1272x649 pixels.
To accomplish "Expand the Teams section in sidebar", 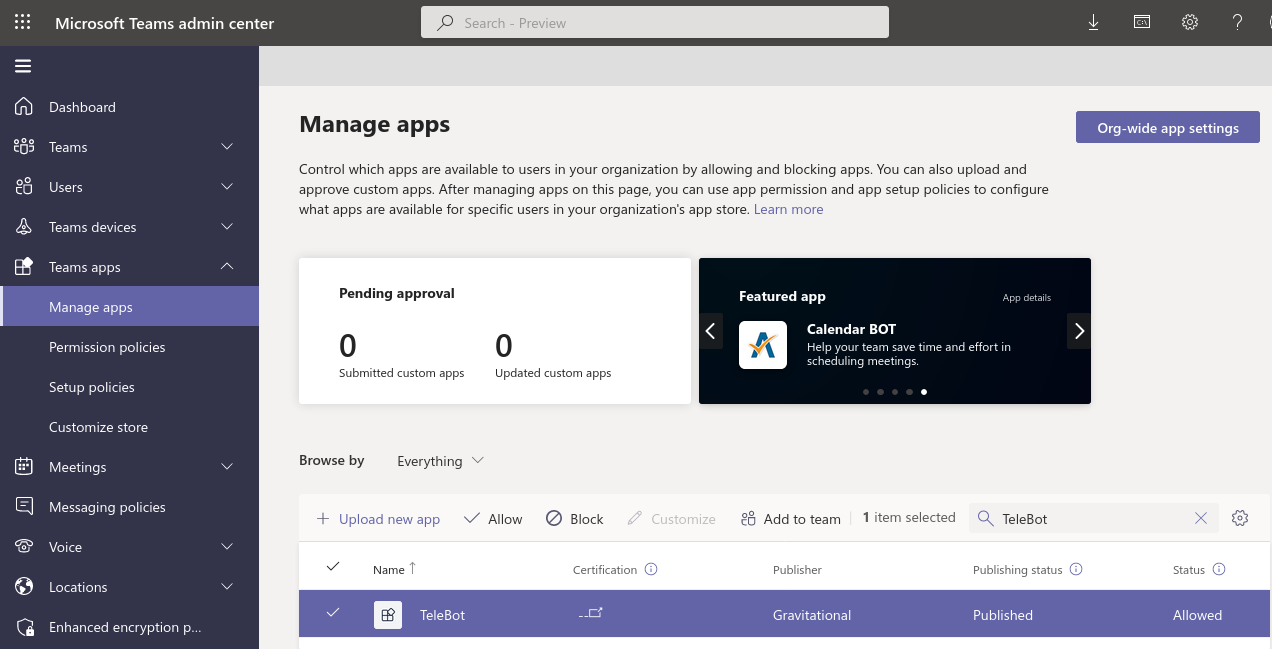I will coord(226,147).
